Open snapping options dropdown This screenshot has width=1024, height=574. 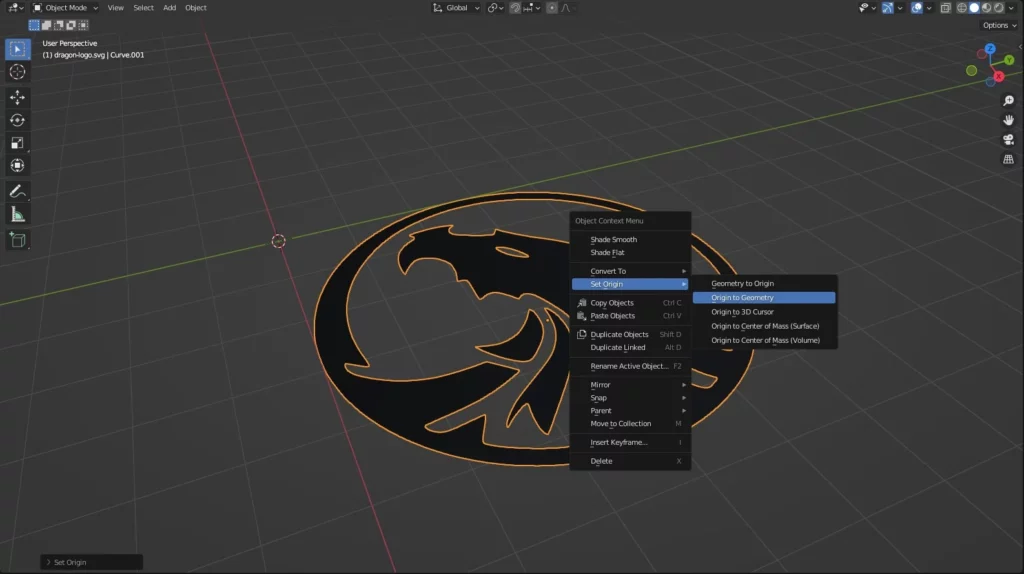point(532,8)
